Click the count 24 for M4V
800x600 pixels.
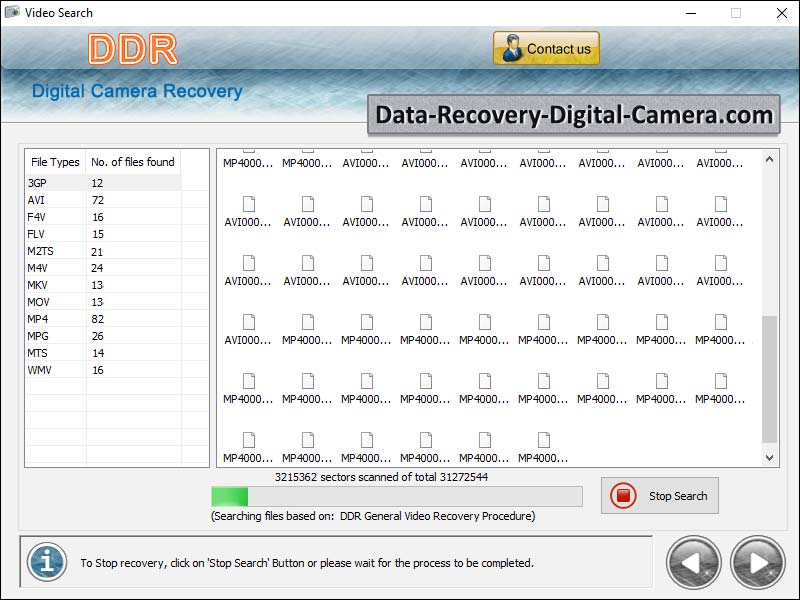(97, 268)
